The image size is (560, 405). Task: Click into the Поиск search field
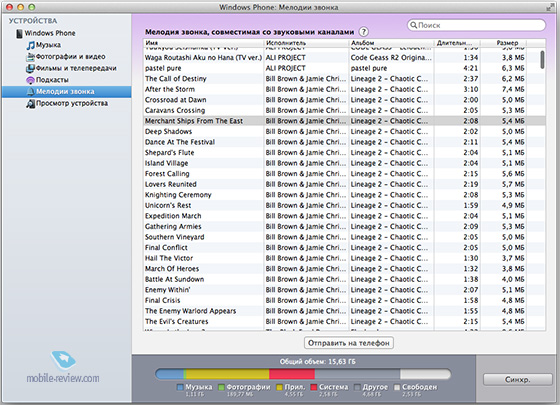coord(476,25)
